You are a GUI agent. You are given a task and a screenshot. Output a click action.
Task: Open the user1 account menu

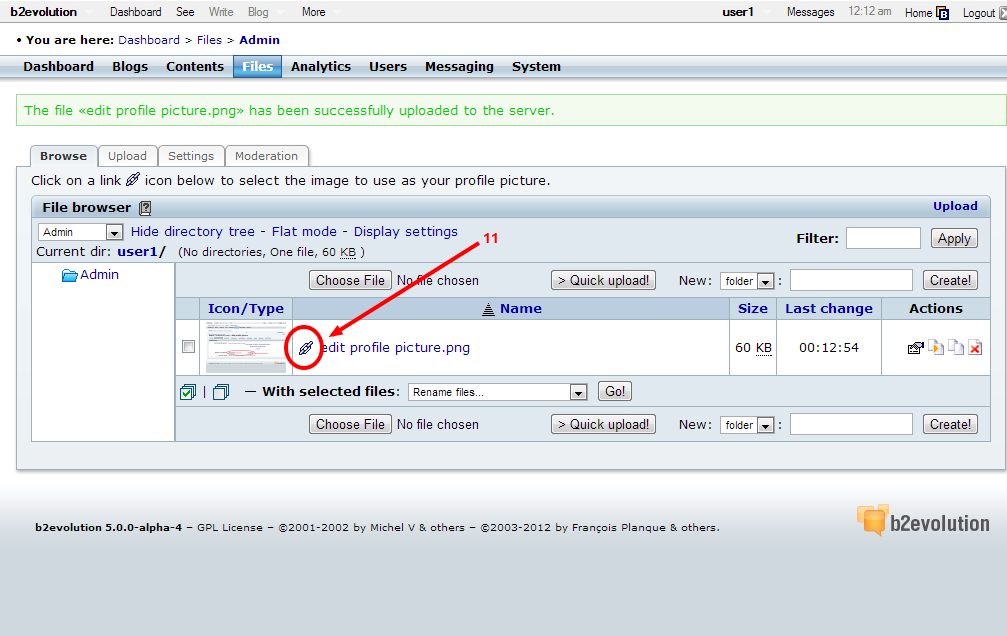click(738, 12)
